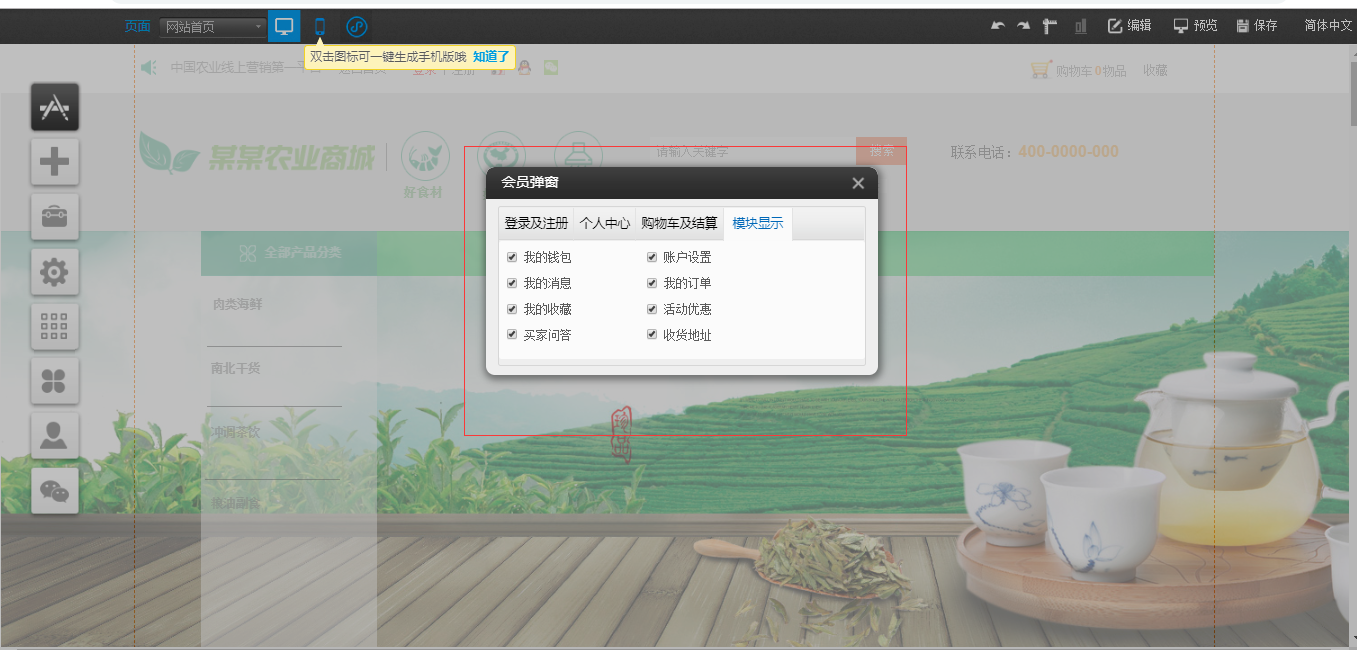1357x650 pixels.
Task: Open the 网站首页 page dropdown
Action: coord(212,27)
